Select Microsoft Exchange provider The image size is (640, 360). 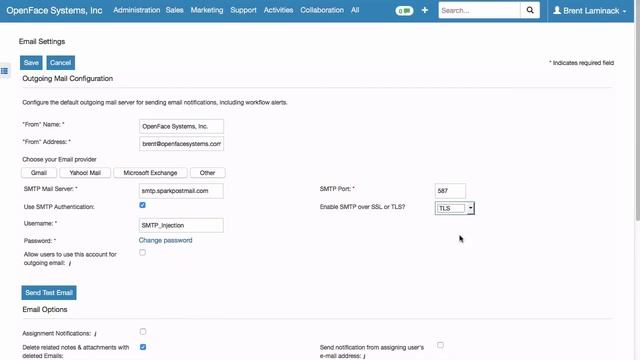(x=150, y=173)
